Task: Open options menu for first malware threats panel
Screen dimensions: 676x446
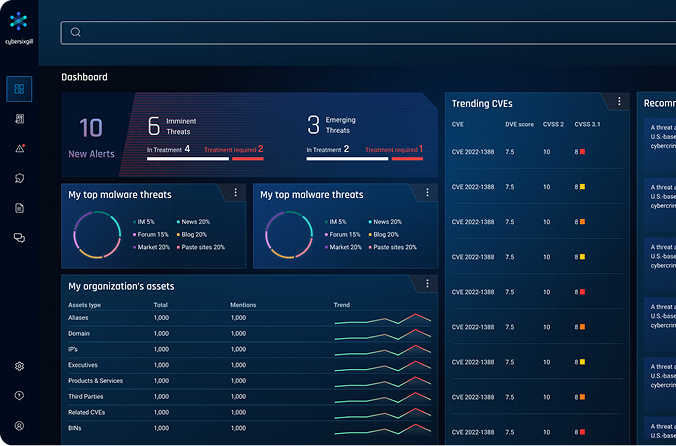Action: point(235,192)
